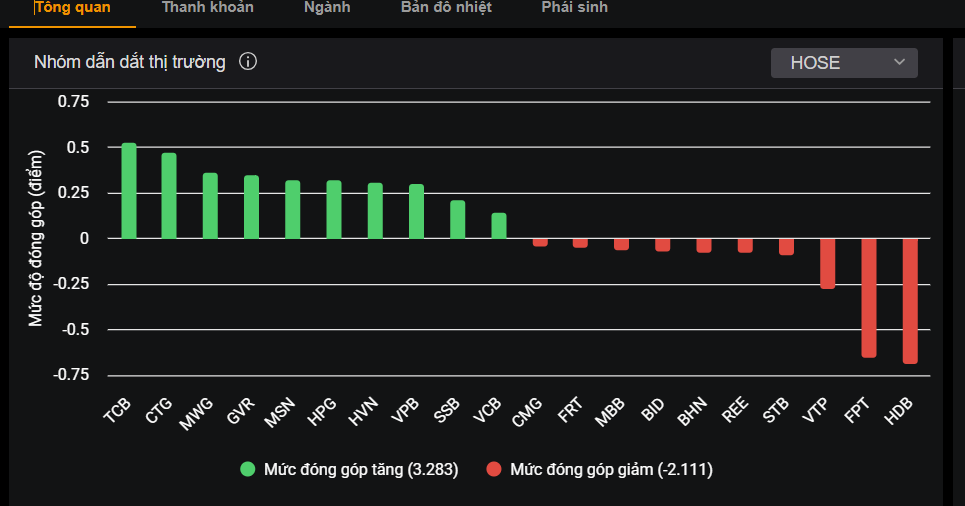Go to the Phái sinh tab
This screenshot has width=965, height=506.
pyautogui.click(x=574, y=8)
